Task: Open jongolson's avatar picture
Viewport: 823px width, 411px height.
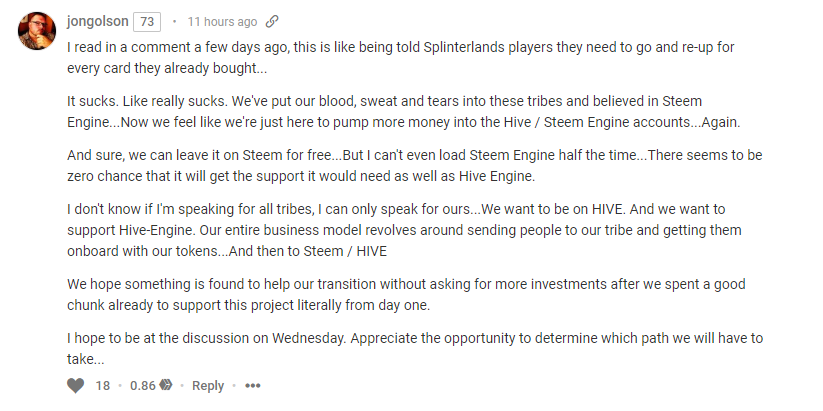Action: (x=37, y=31)
